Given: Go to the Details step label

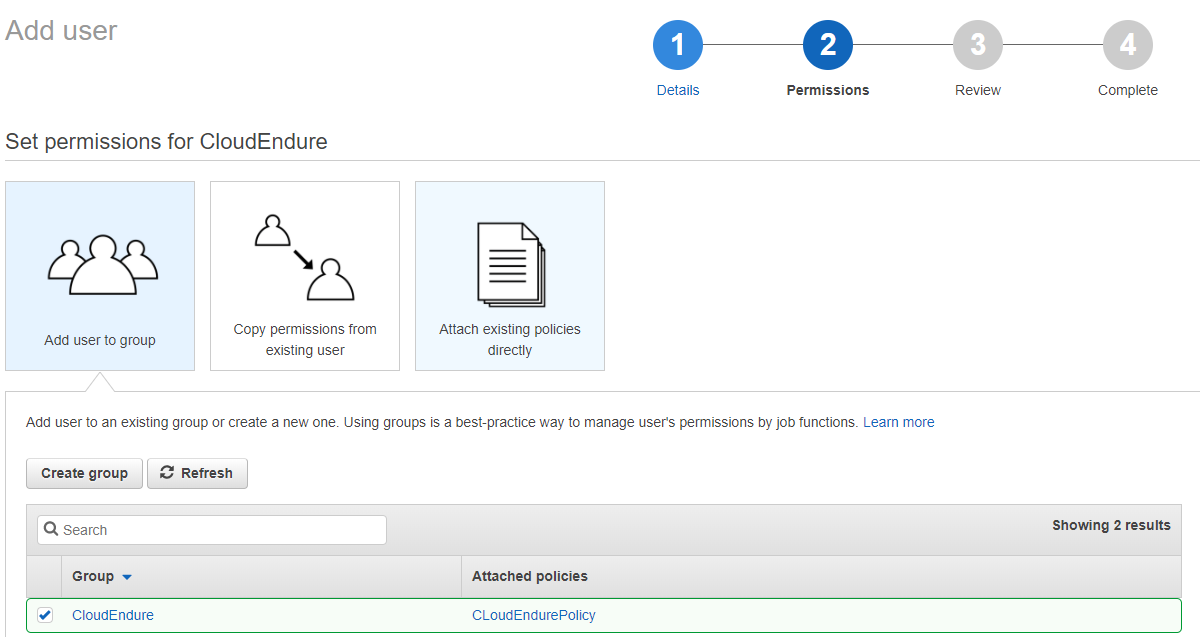Looking at the screenshot, I should 678,90.
